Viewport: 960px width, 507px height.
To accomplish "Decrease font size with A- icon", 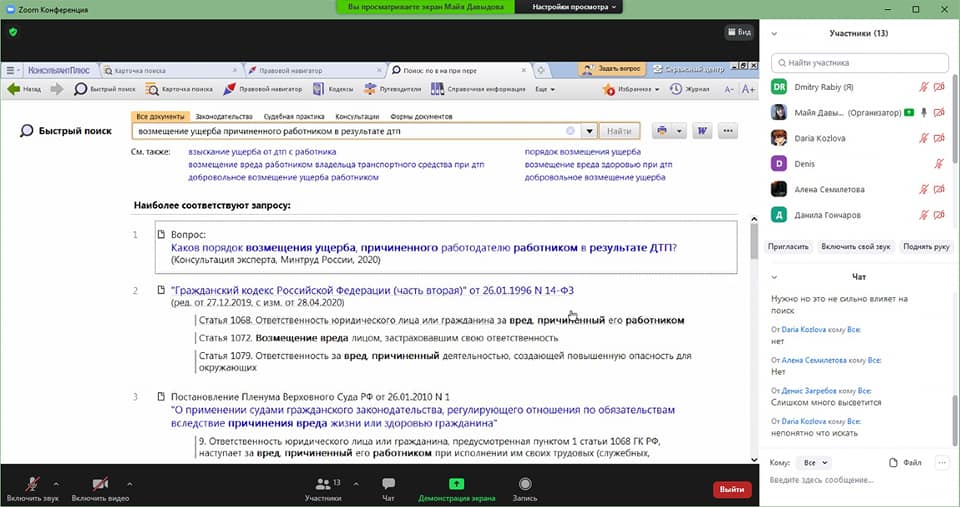I will 729,89.
